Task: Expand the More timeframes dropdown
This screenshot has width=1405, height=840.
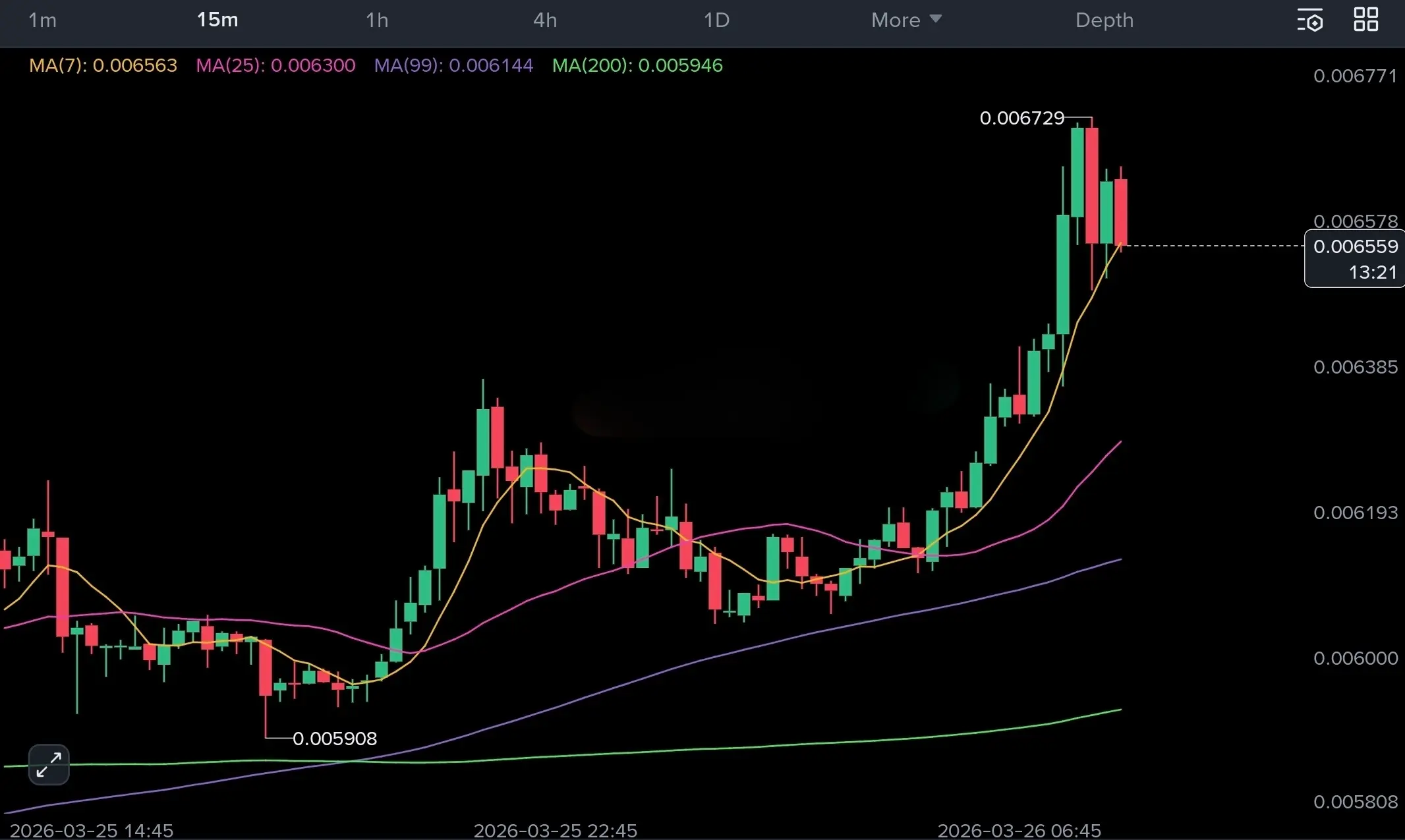Action: [x=905, y=20]
